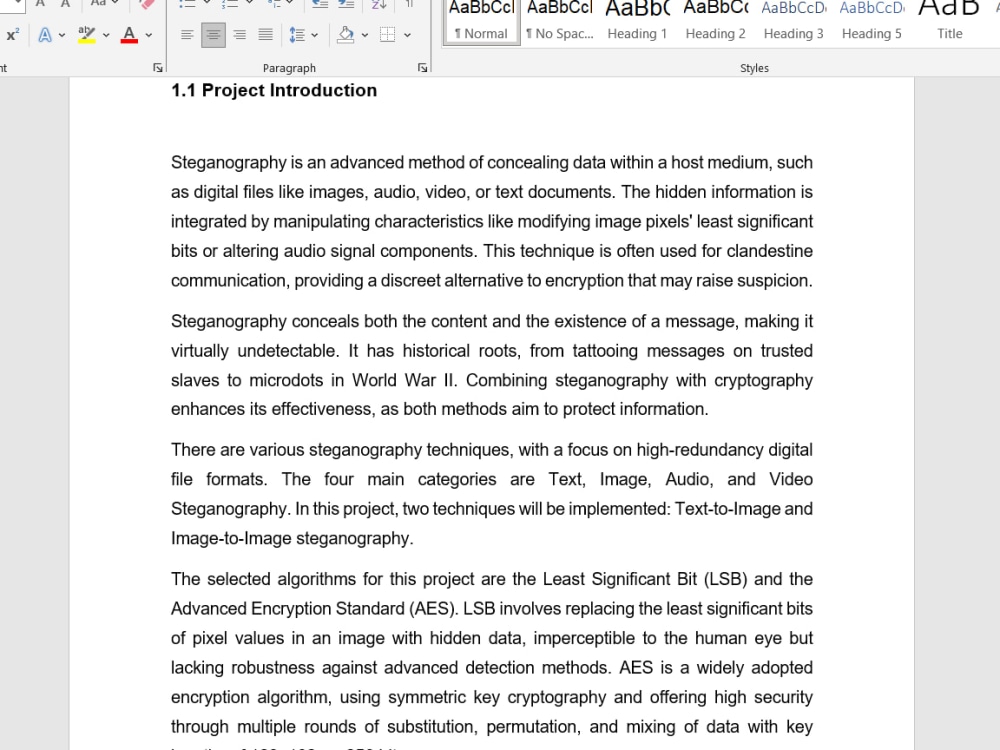The width and height of the screenshot is (1000, 750).
Task: Apply superscript formatting
Action: (12, 33)
